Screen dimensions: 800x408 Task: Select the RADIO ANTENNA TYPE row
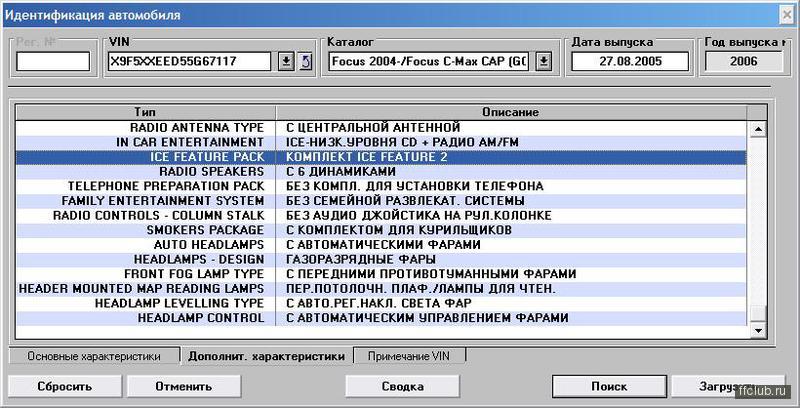click(381, 127)
